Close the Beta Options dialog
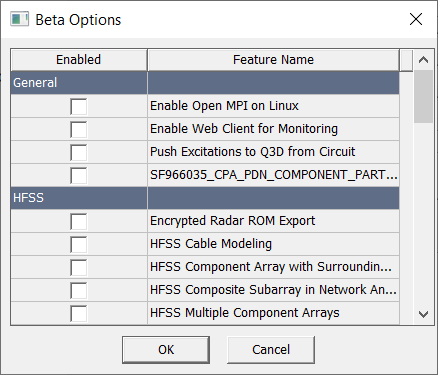438x375 pixels. 416,19
